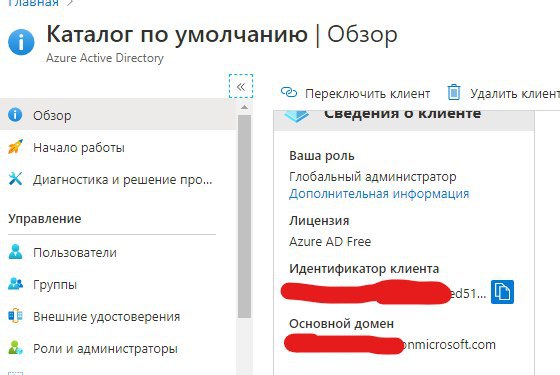Viewport: 560px width, 375px height.
Task: Click the user icon beside Пользователи
Action: [x=15, y=251]
